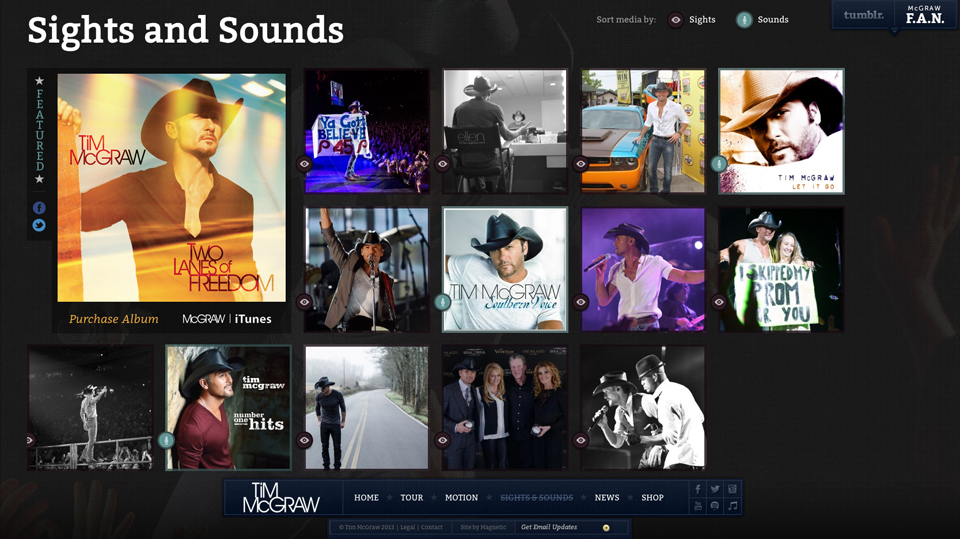Open iTunes link under featured album
This screenshot has width=960, height=539.
[x=253, y=319]
